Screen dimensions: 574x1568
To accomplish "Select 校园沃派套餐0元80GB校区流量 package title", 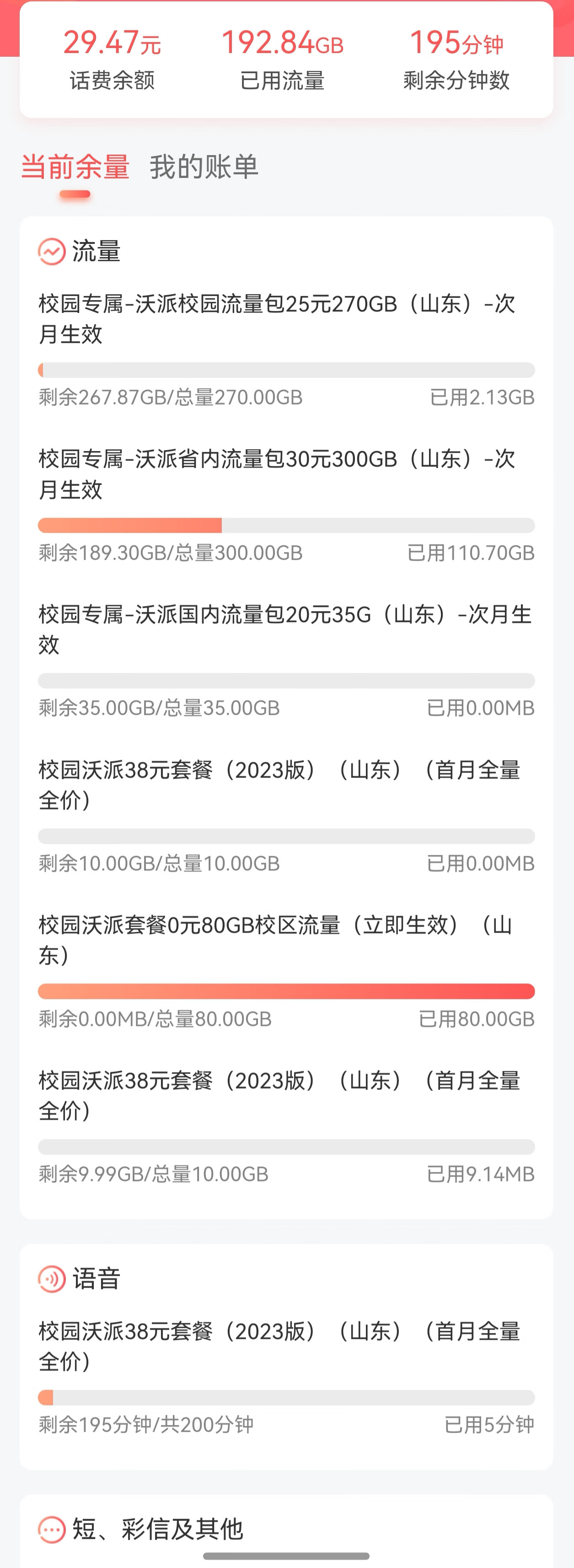I will pos(275,940).
